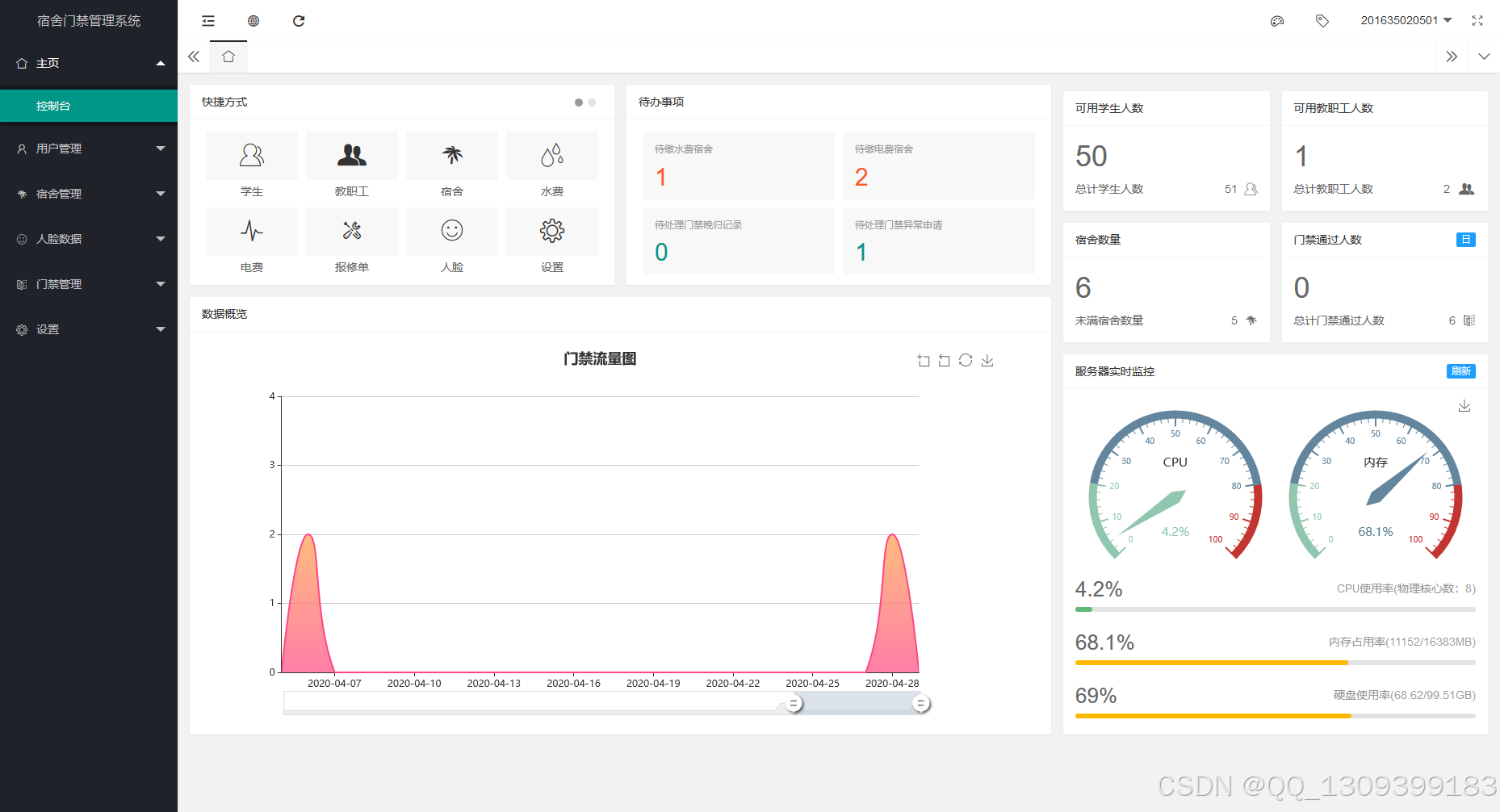
Task: Open the globe website icon in header
Action: [x=253, y=21]
